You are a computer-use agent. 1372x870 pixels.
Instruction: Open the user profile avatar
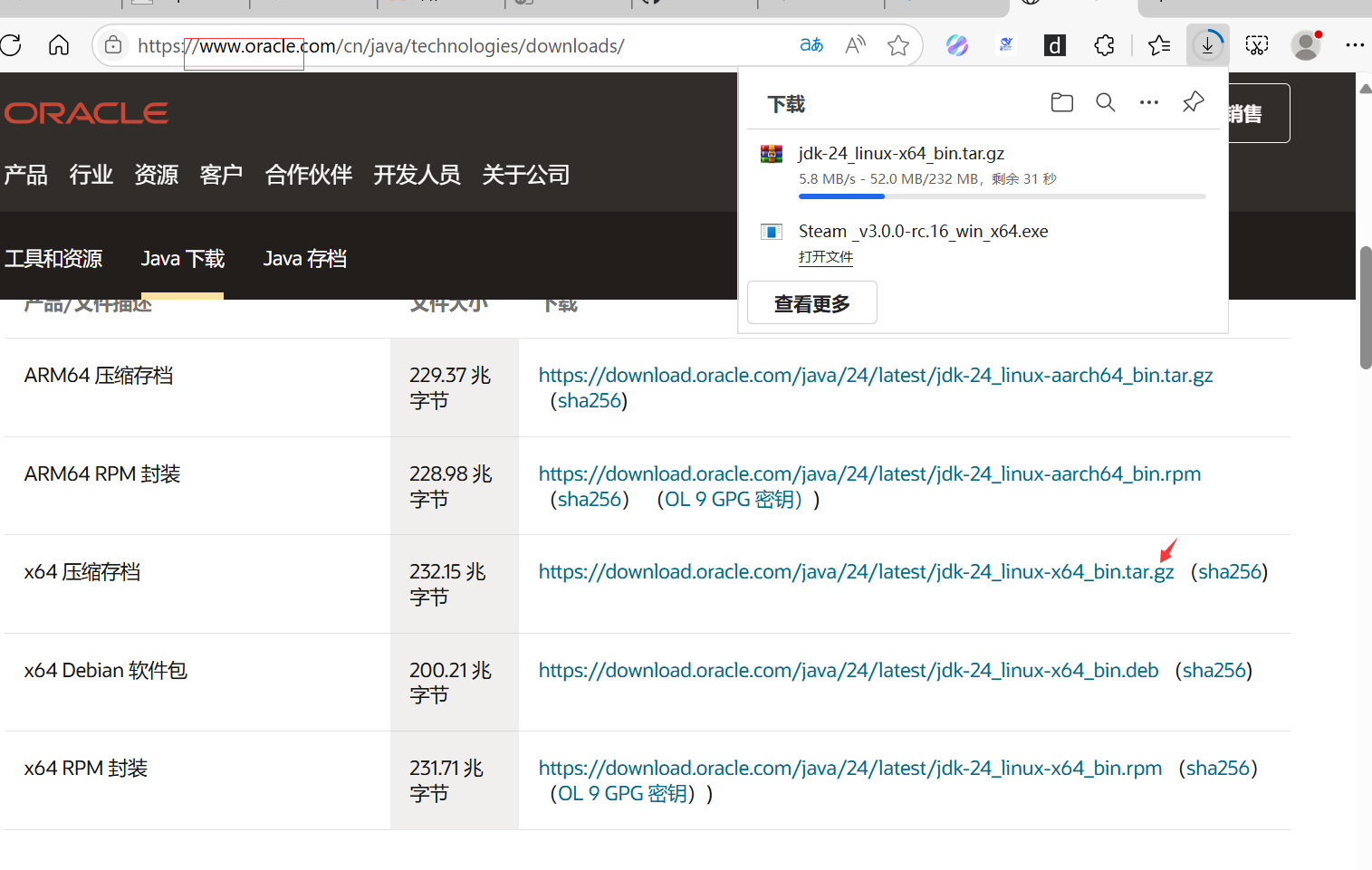[x=1306, y=45]
